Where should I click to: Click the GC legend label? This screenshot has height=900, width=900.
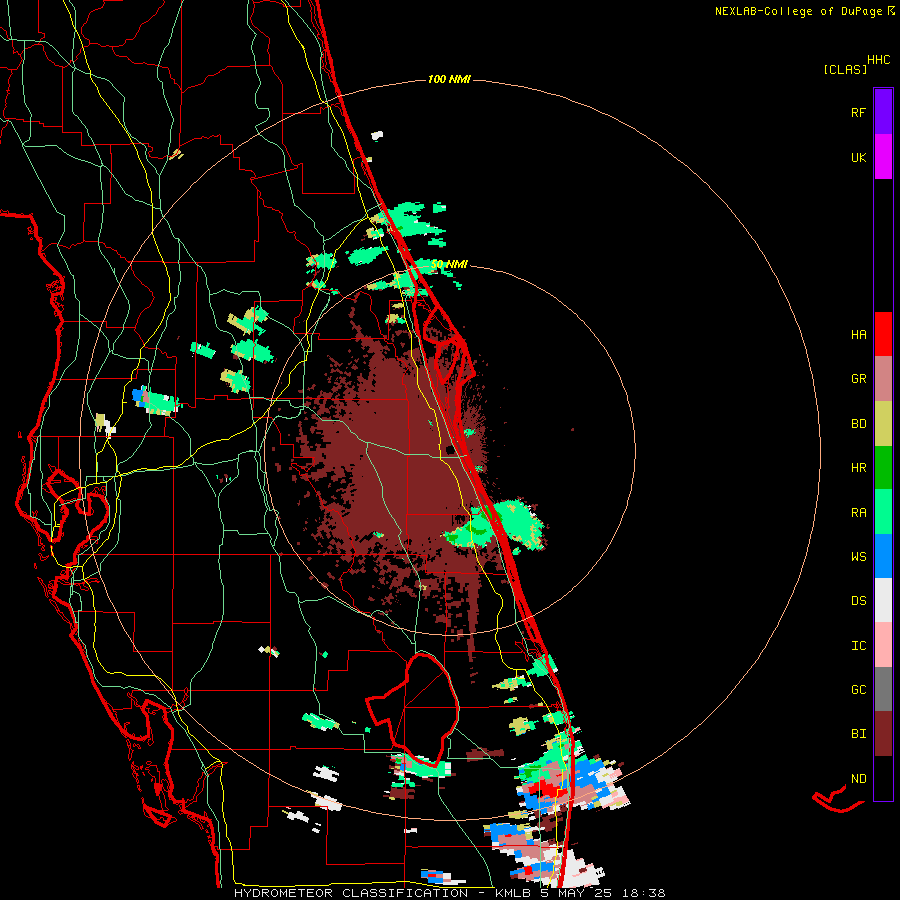(x=858, y=689)
